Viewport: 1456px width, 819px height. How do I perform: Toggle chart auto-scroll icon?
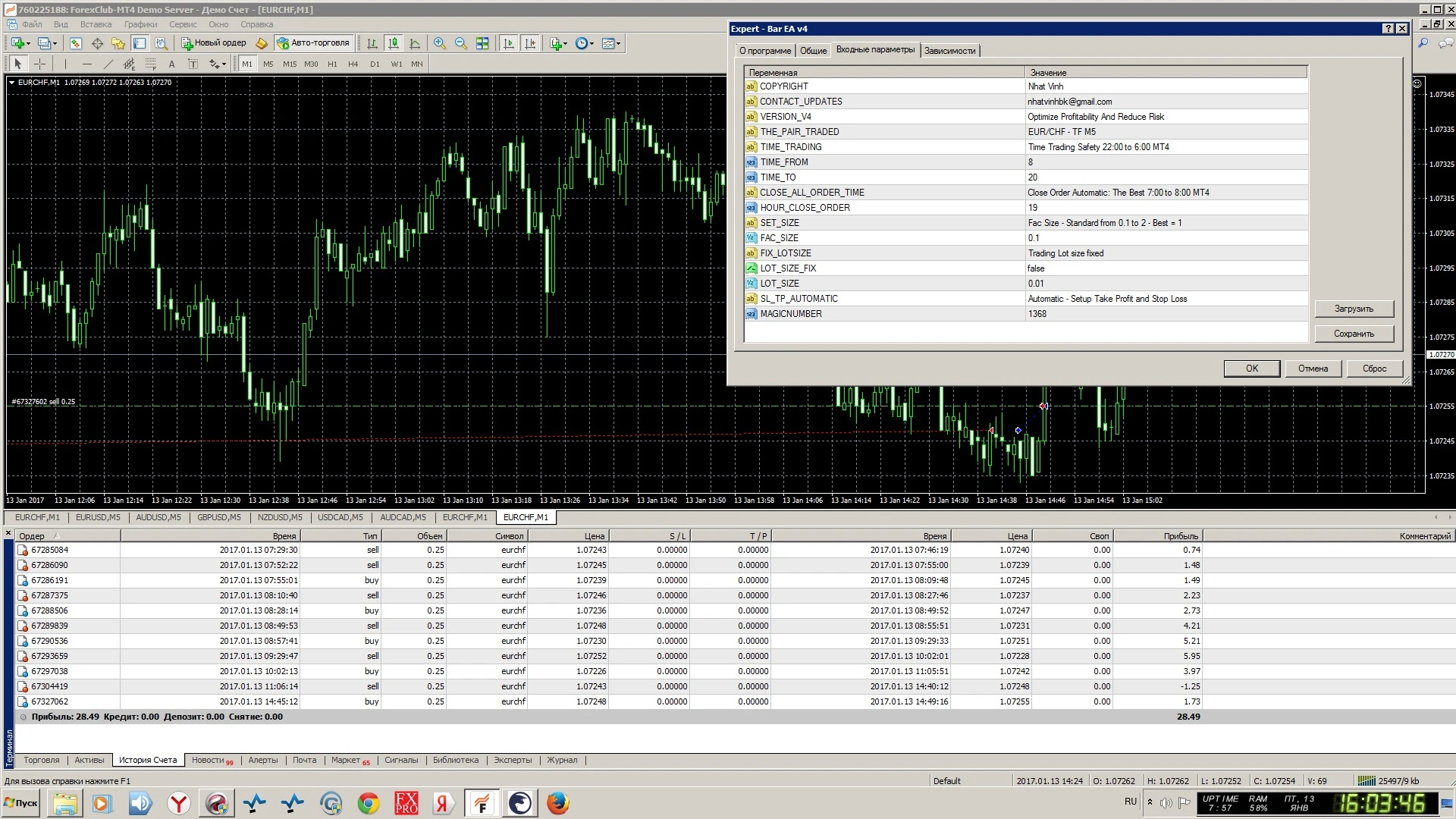pos(509,43)
